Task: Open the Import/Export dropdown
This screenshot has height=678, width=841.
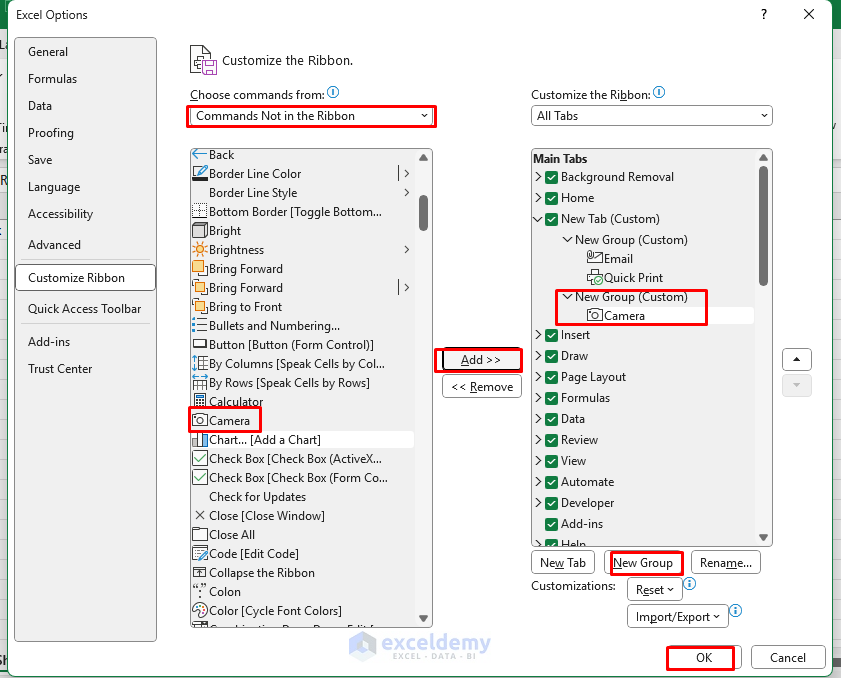Action: 677,616
